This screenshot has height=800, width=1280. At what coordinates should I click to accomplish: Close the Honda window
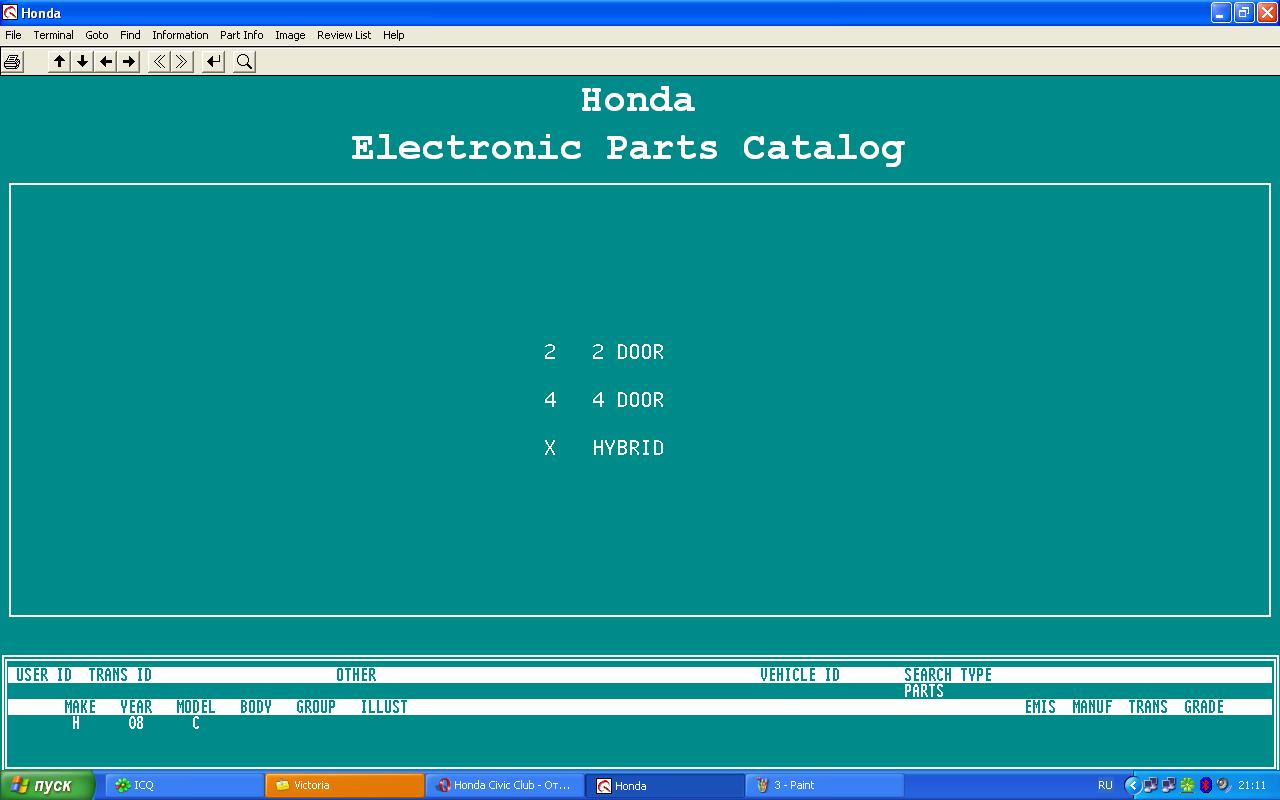1267,12
